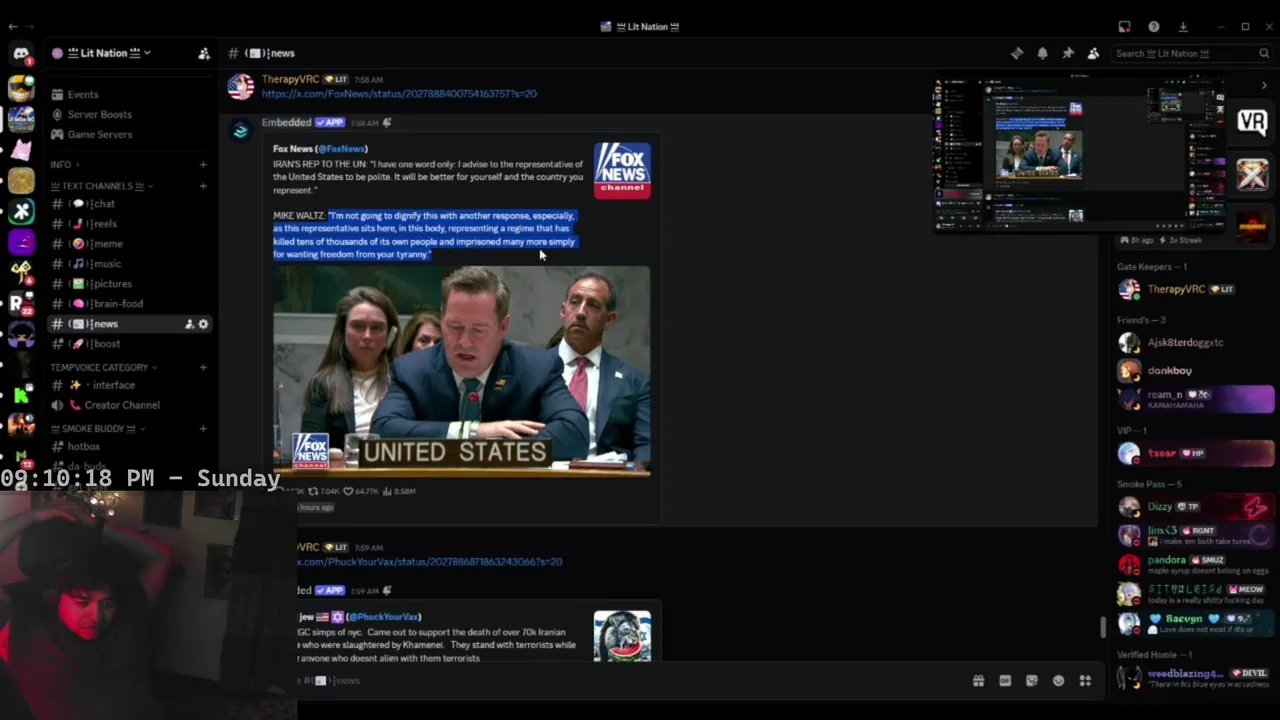Open notification settings bell icon

tap(1042, 53)
